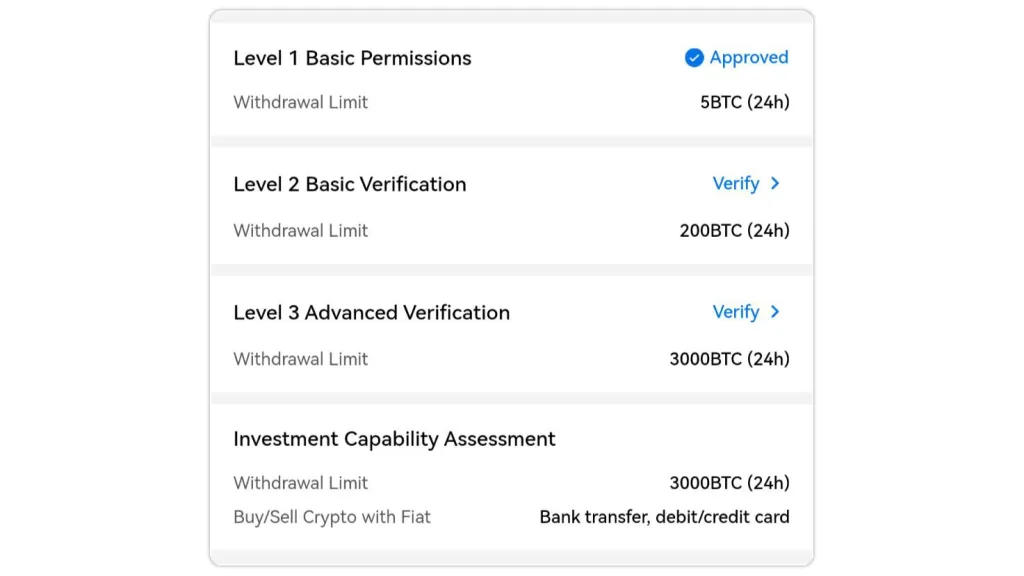Click Withdrawal Limit label under Level 2
The width and height of the screenshot is (1024, 576).
pyautogui.click(x=300, y=230)
